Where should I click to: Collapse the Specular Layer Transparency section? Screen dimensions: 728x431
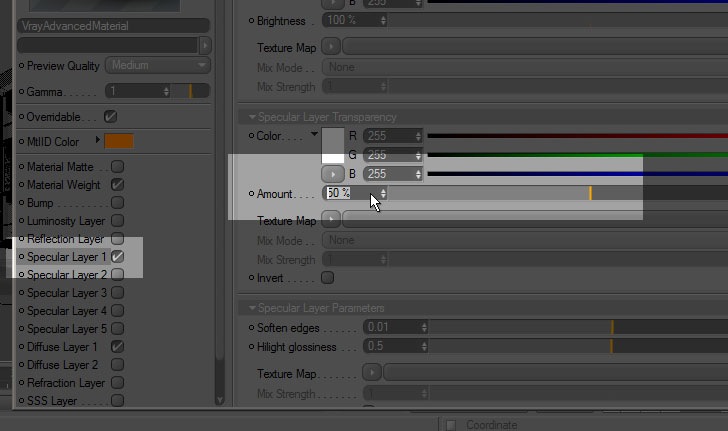(x=252, y=117)
